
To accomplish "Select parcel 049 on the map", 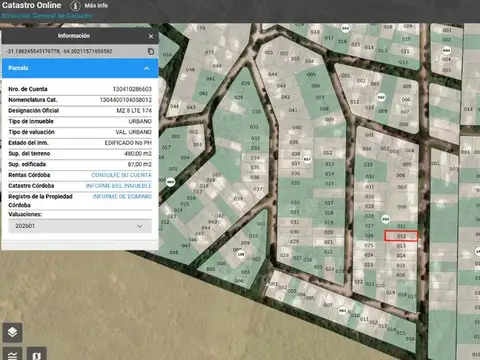I will [217, 66].
